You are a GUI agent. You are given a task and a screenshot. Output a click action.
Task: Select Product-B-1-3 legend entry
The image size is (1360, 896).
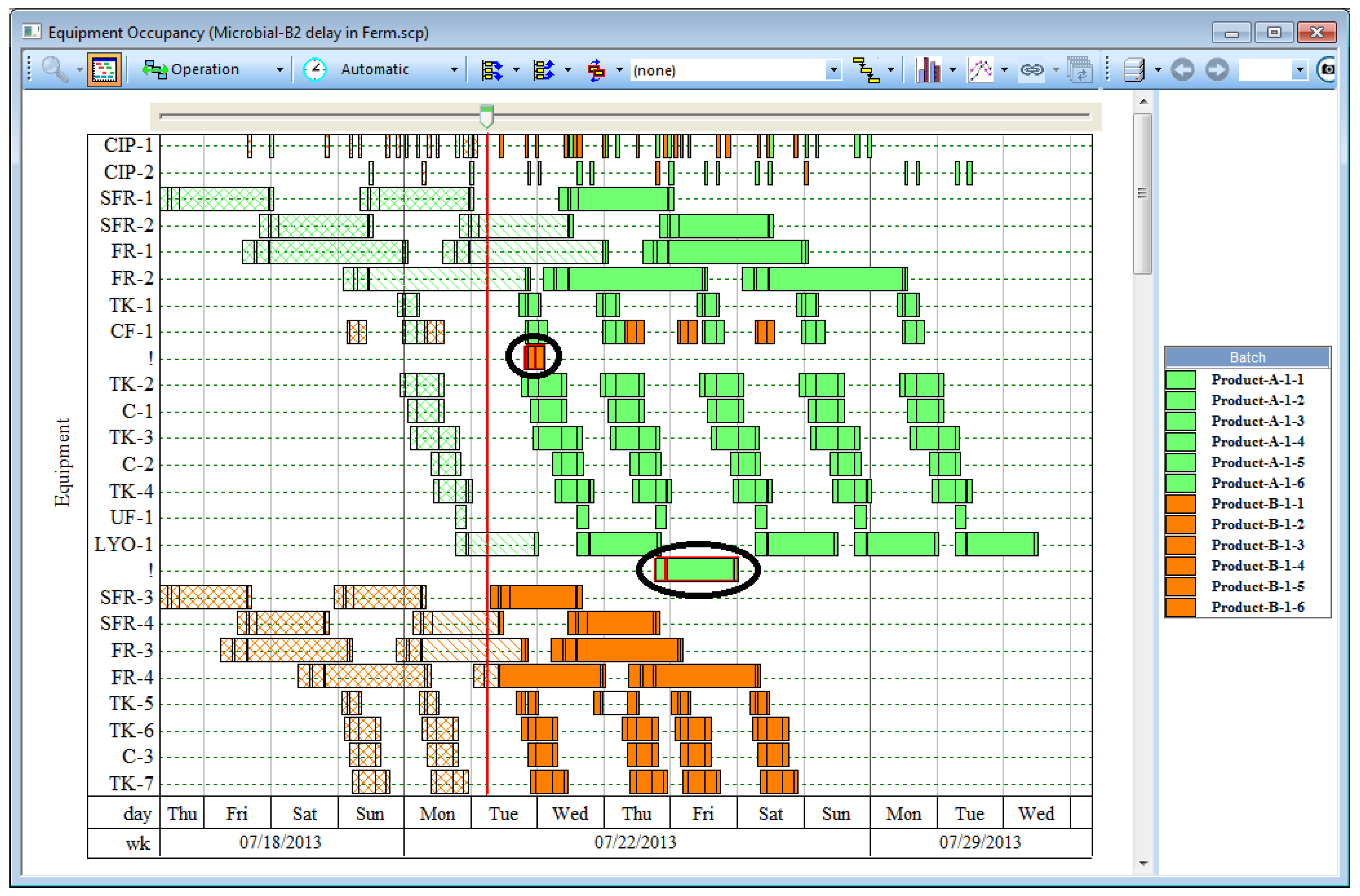click(1257, 545)
